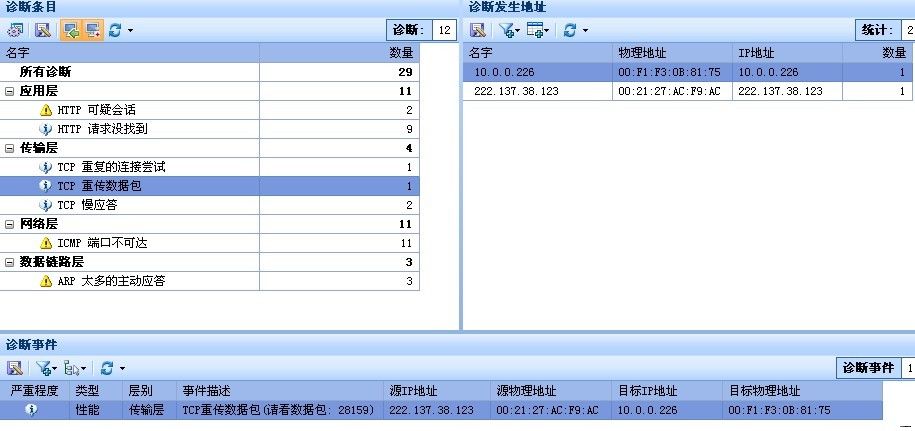Select TCP 重复的连接尝试 item

point(209,167)
